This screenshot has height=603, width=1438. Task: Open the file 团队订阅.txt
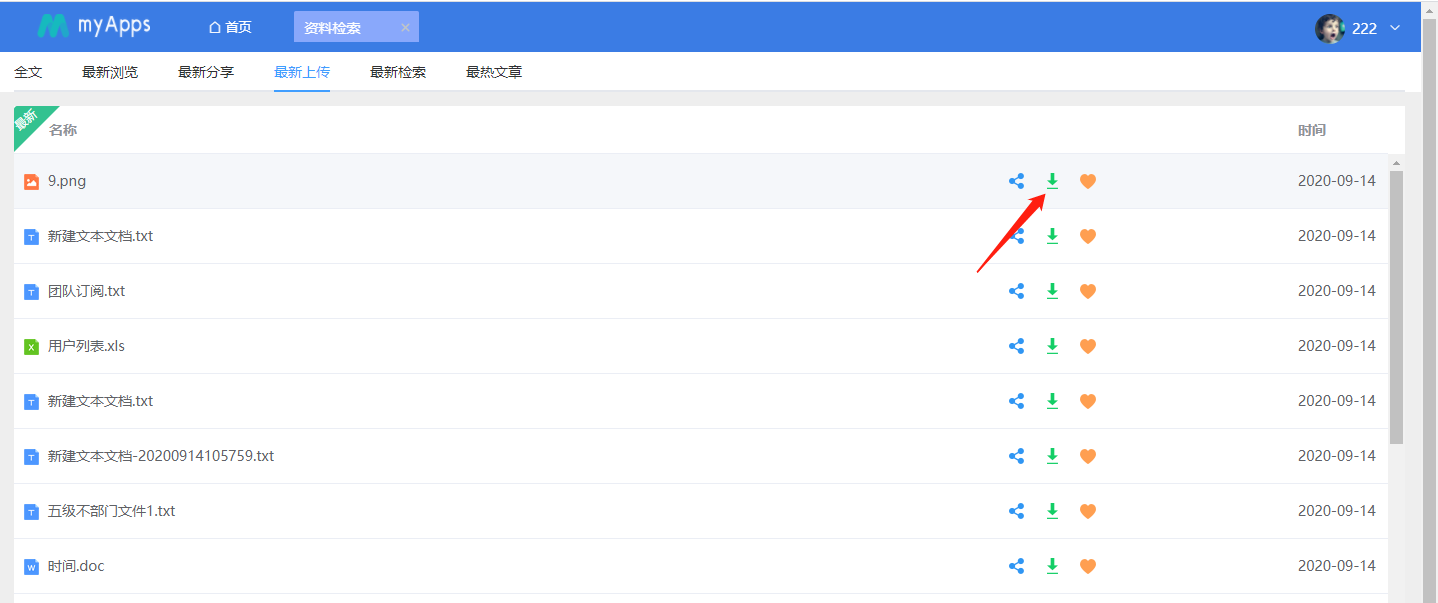point(87,291)
